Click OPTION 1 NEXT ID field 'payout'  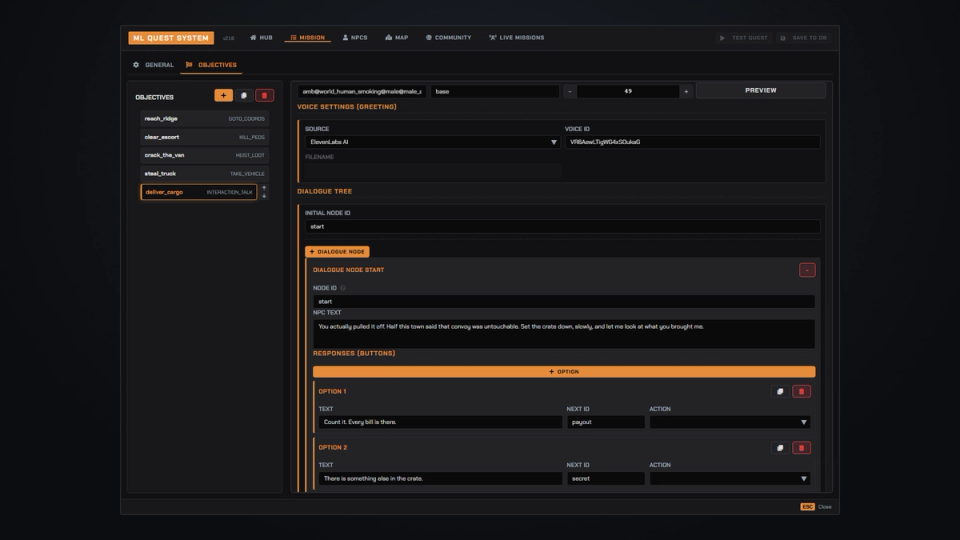(606, 422)
